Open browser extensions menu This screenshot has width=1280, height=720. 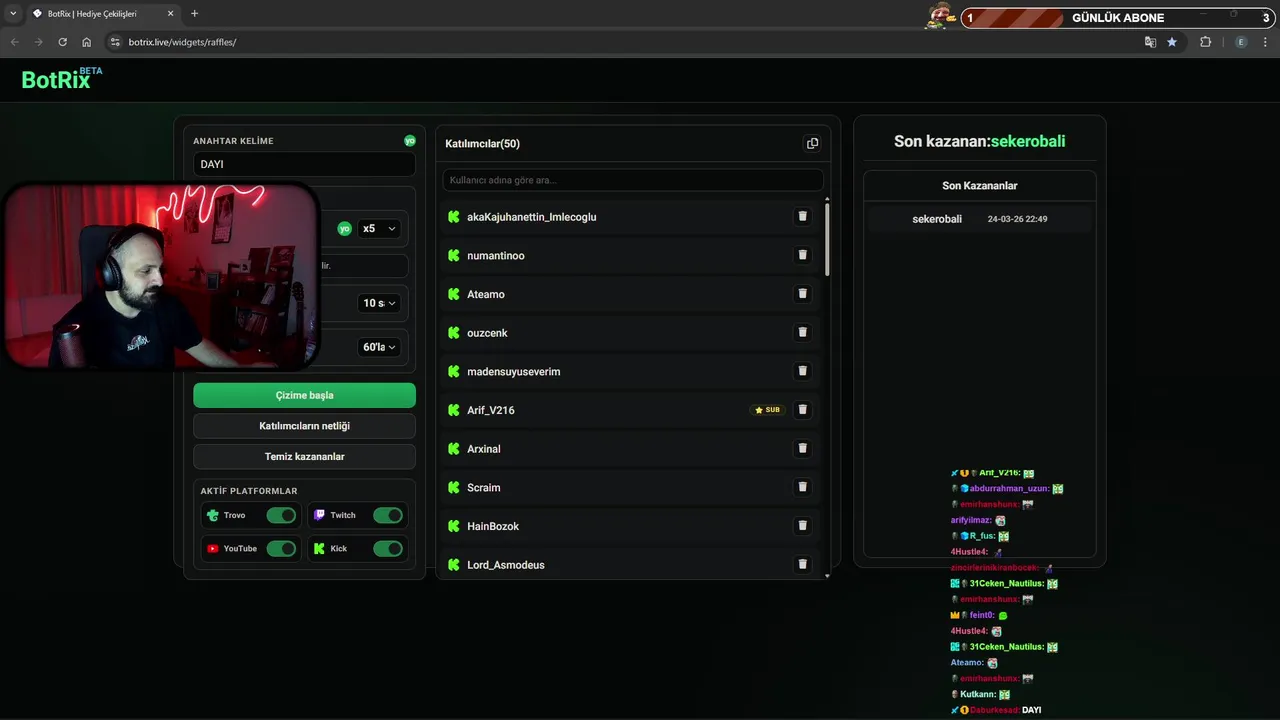pos(1205,42)
